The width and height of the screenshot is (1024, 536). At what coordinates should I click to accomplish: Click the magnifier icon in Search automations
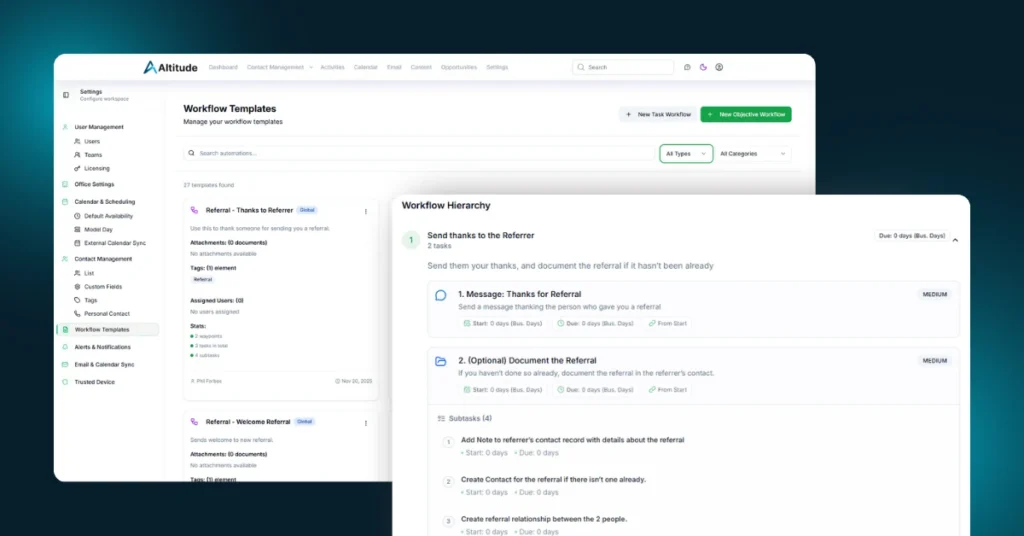click(x=191, y=153)
